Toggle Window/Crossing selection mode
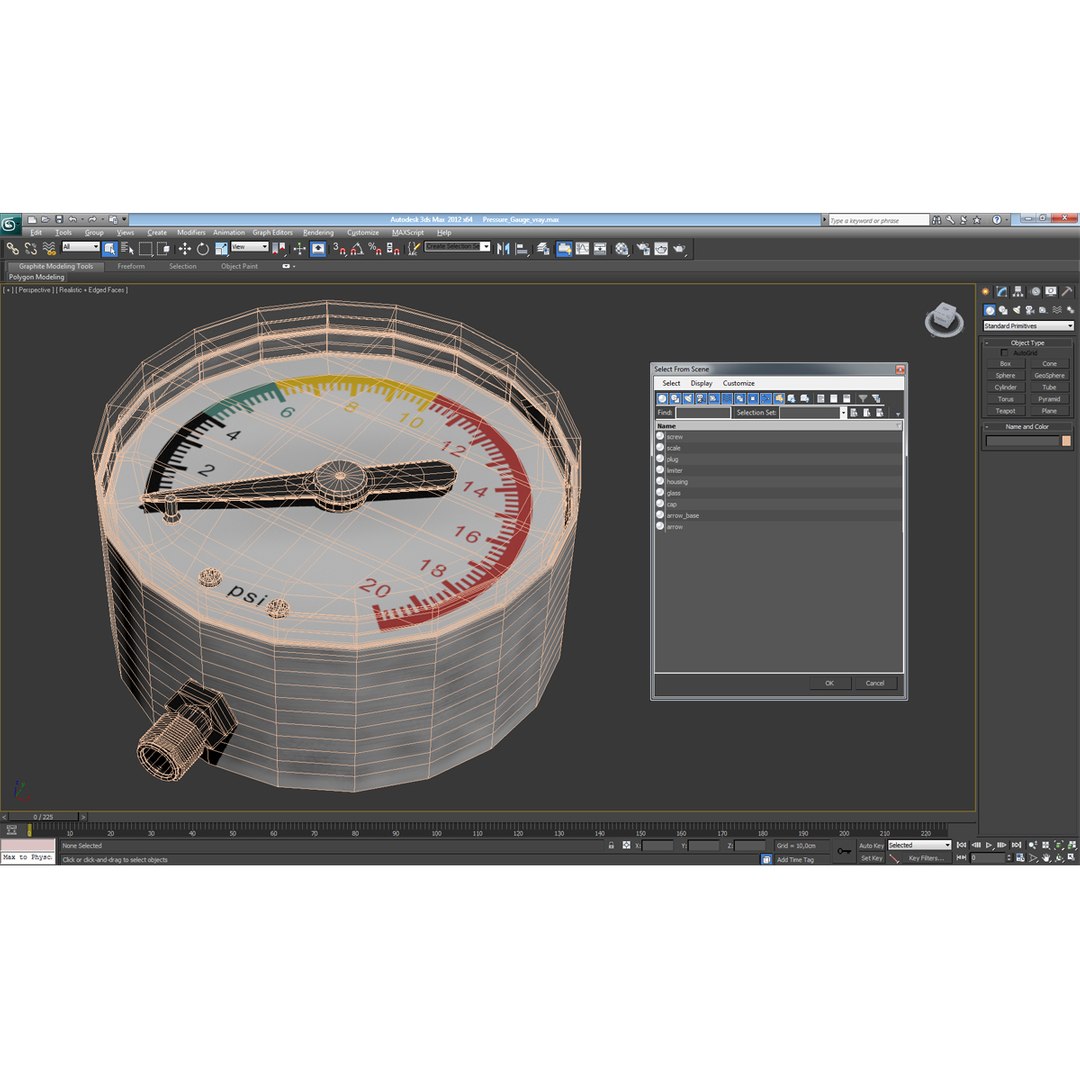 point(163,249)
